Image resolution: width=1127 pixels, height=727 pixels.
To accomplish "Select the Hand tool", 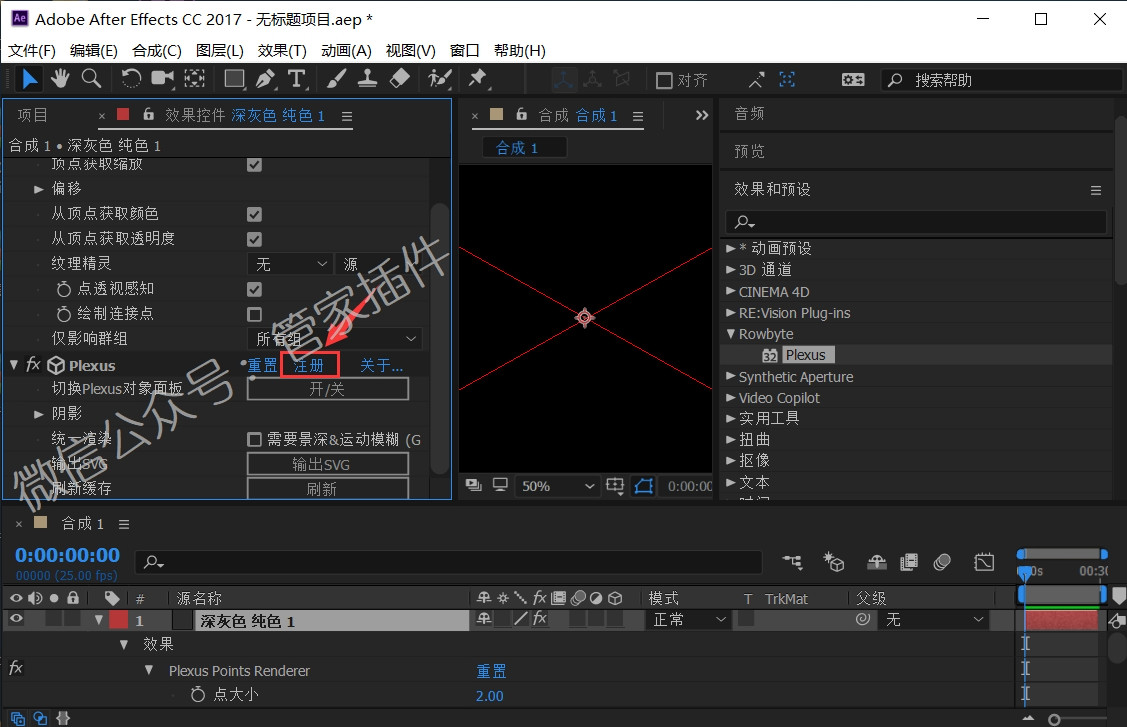I will [60, 78].
